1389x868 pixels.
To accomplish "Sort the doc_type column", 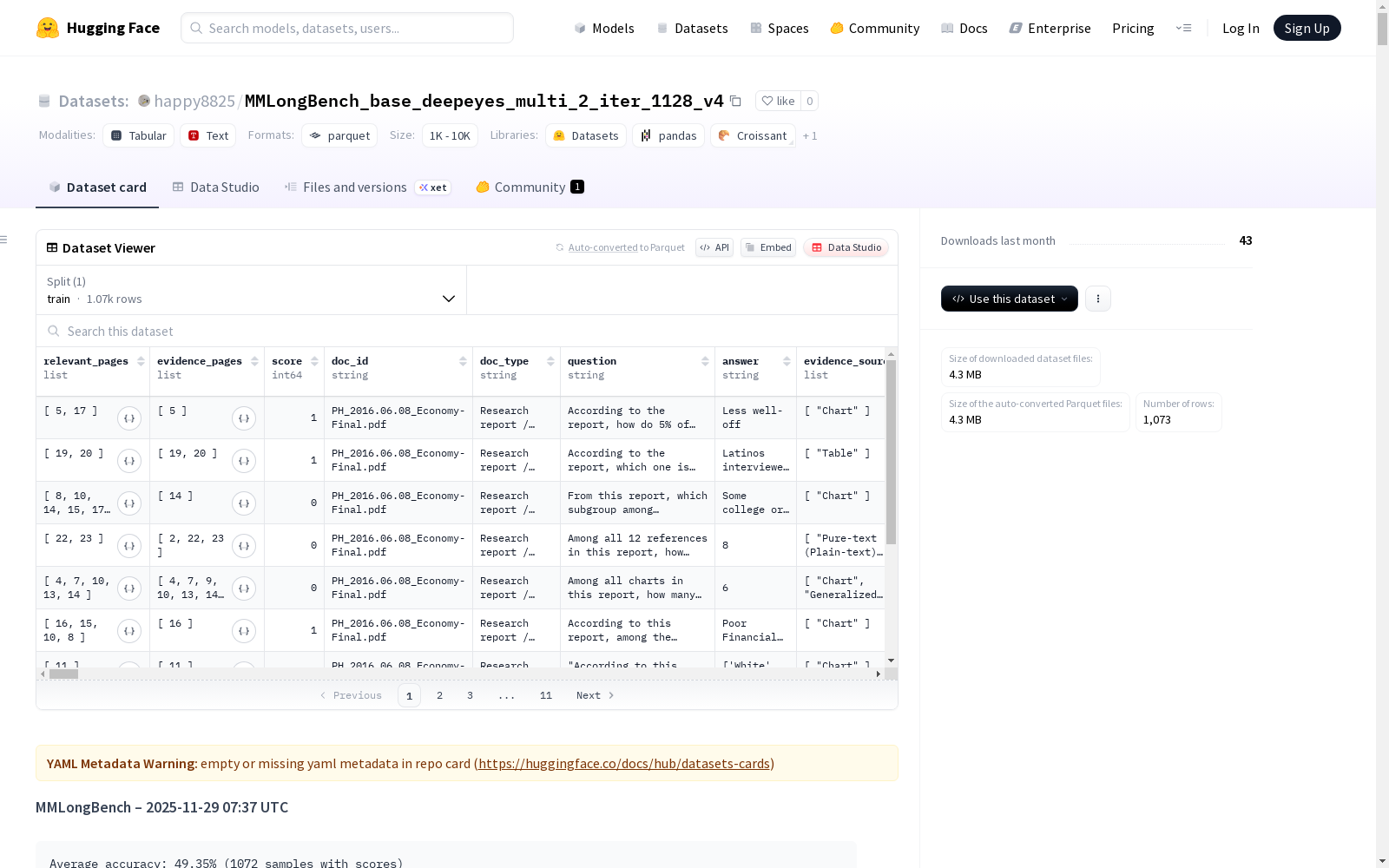I will pos(550,361).
